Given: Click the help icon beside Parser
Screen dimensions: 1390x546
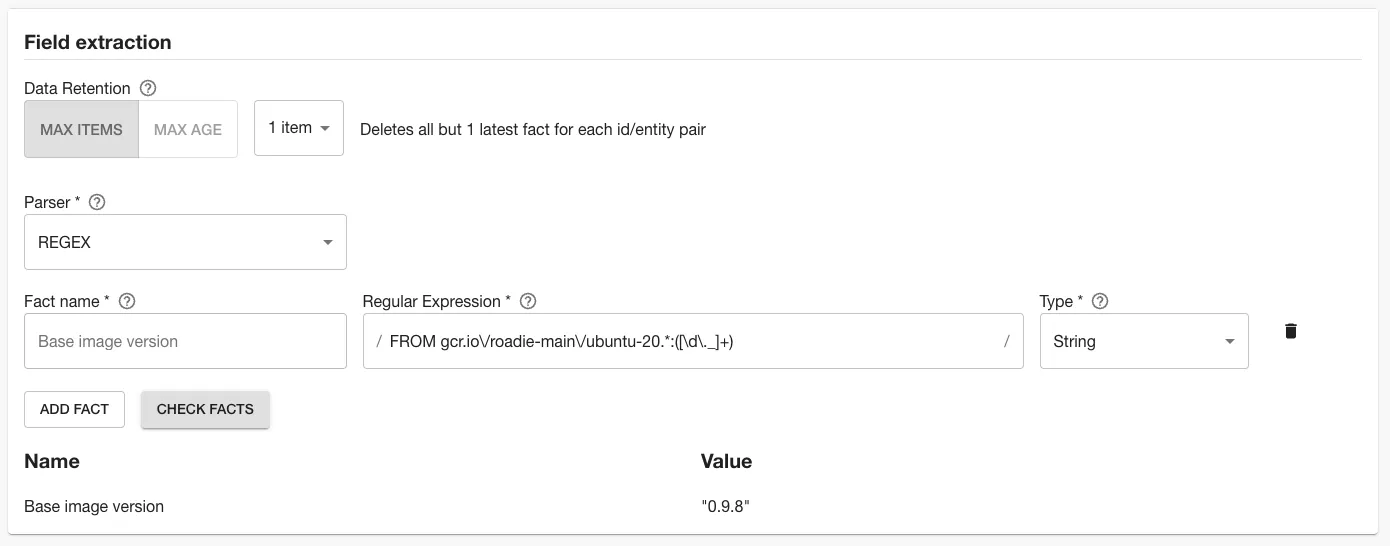Looking at the screenshot, I should (97, 202).
